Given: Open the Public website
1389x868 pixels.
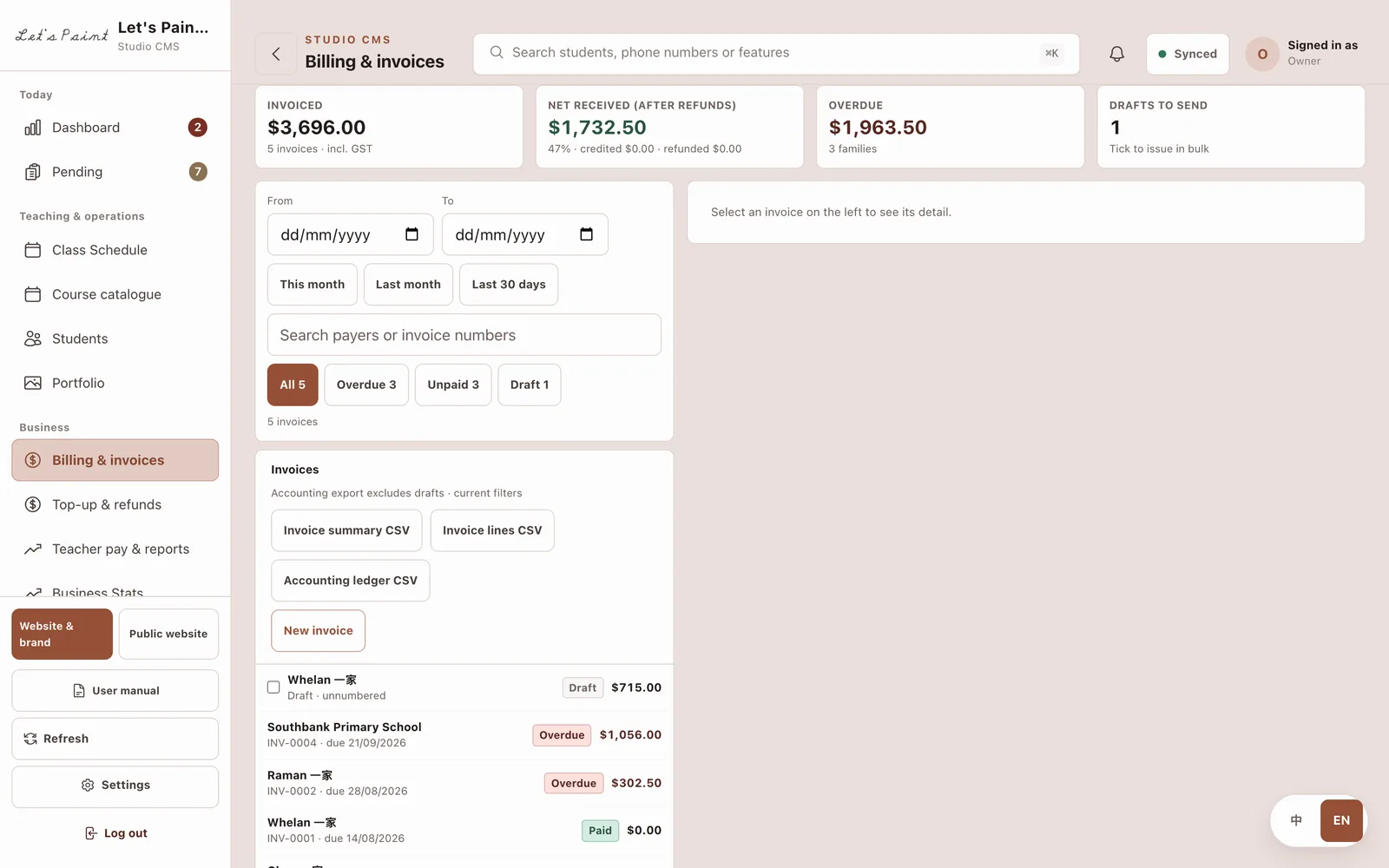Looking at the screenshot, I should pyautogui.click(x=168, y=635).
